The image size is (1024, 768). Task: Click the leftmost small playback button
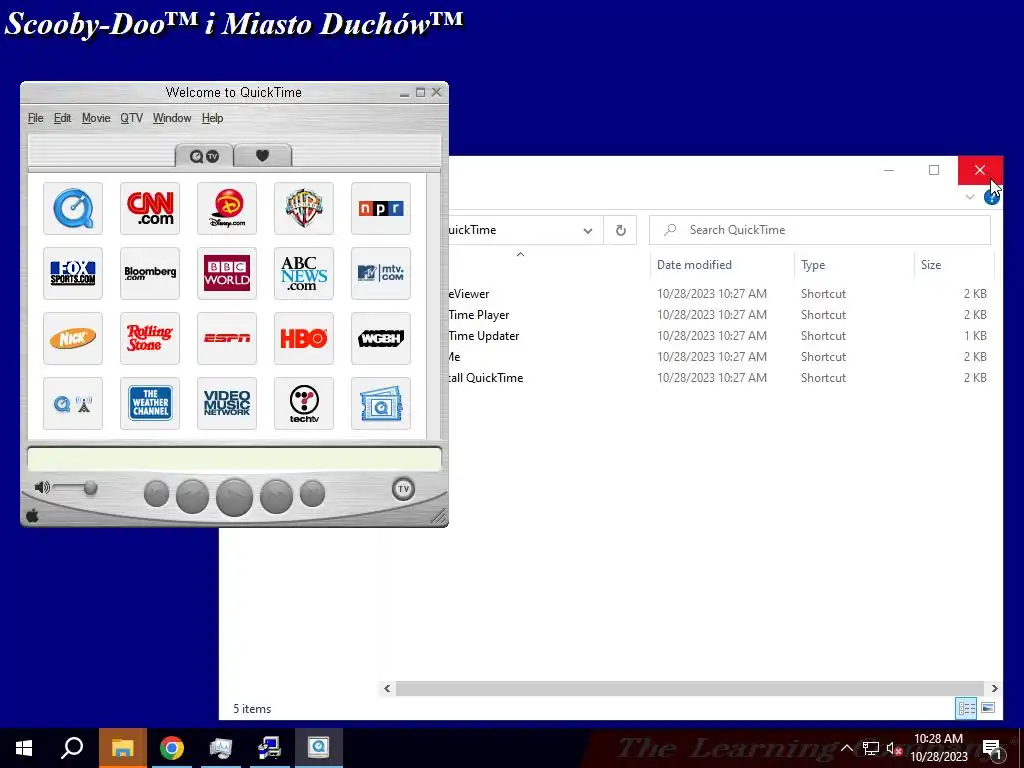click(x=156, y=494)
